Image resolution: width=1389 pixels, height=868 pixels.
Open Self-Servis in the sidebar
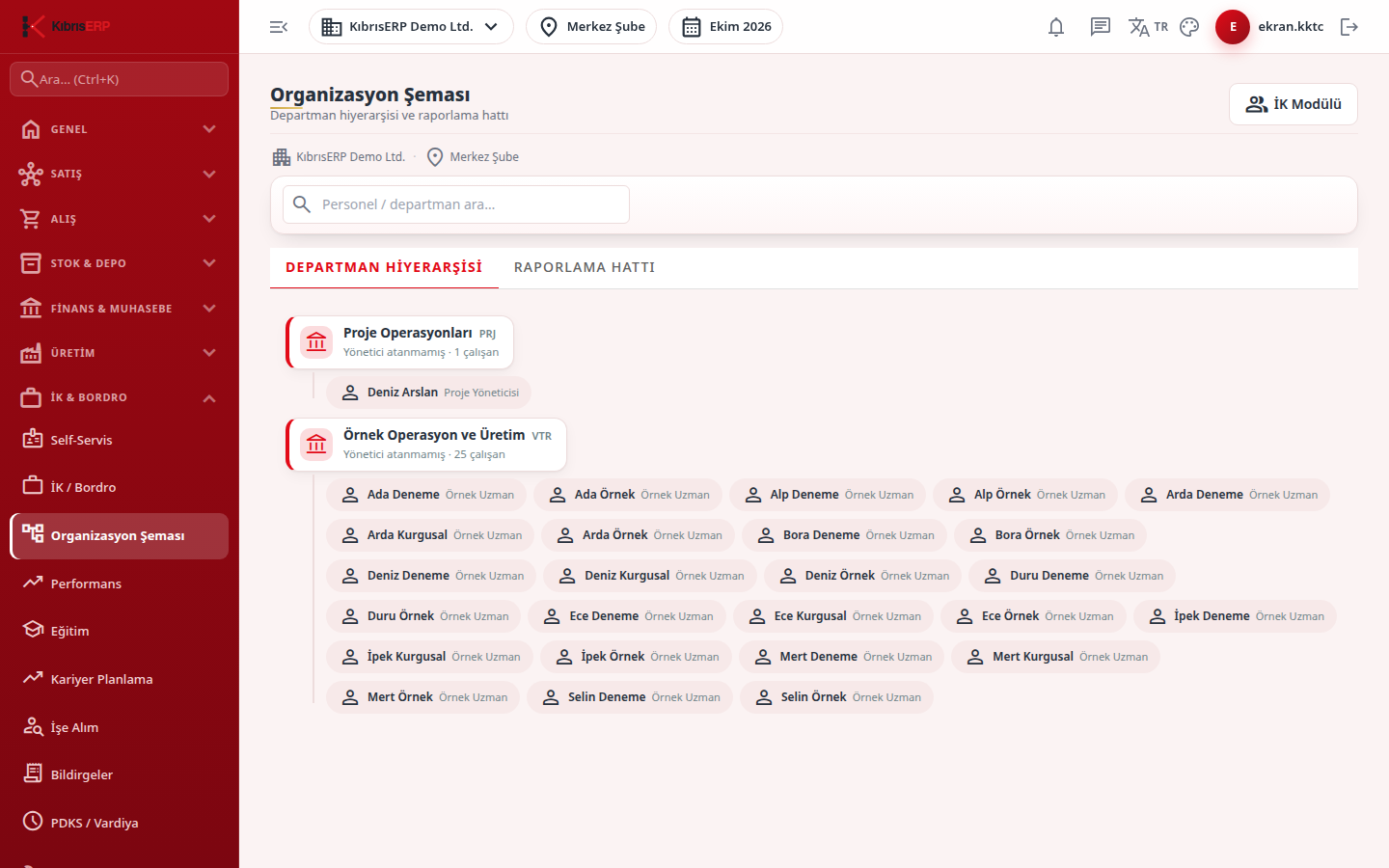(x=120, y=440)
